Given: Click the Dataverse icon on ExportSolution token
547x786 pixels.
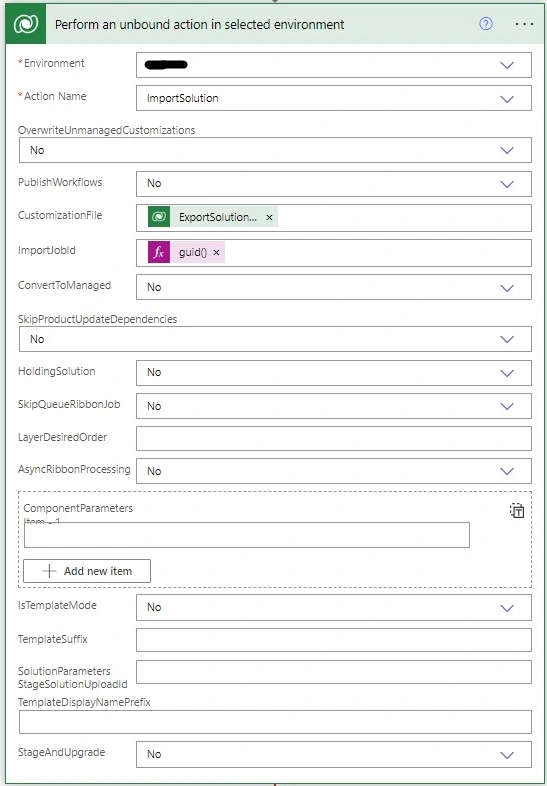Looking at the screenshot, I should pos(159,217).
